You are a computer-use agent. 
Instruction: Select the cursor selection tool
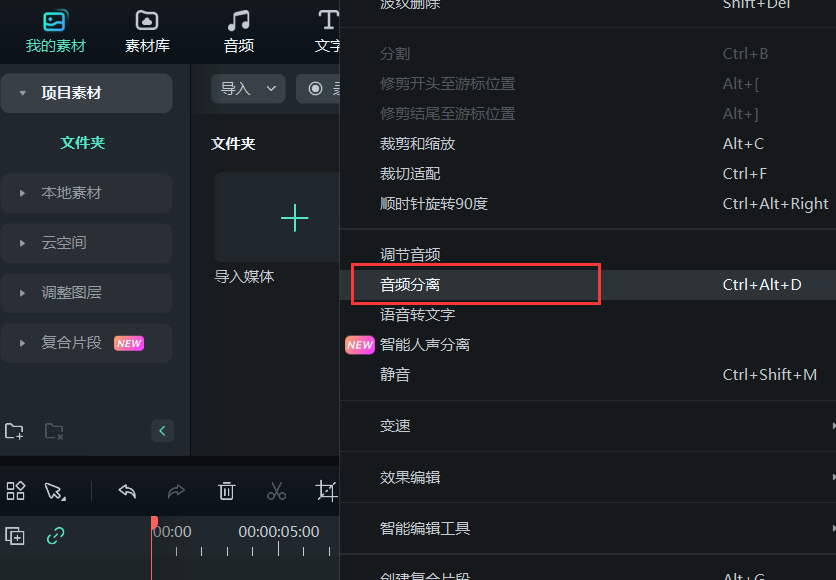click(55, 491)
